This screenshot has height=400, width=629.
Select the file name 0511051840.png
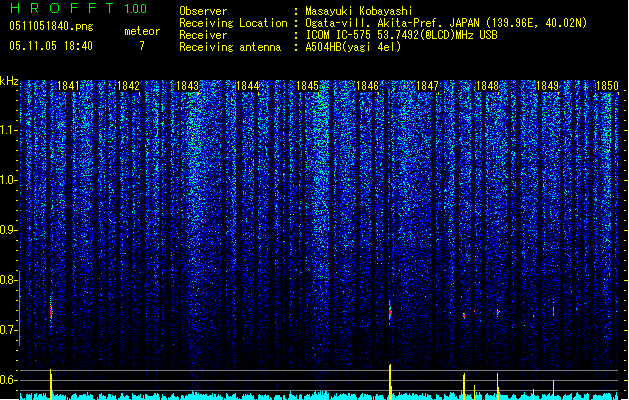click(x=51, y=27)
